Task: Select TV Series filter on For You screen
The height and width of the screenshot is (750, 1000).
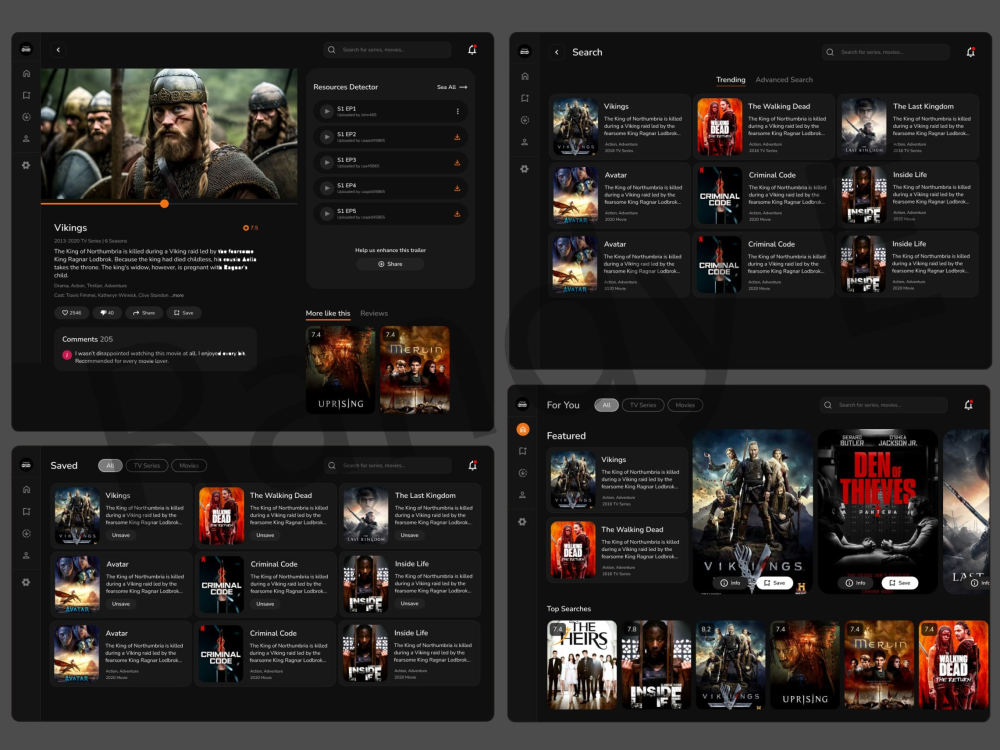Action: (643, 405)
